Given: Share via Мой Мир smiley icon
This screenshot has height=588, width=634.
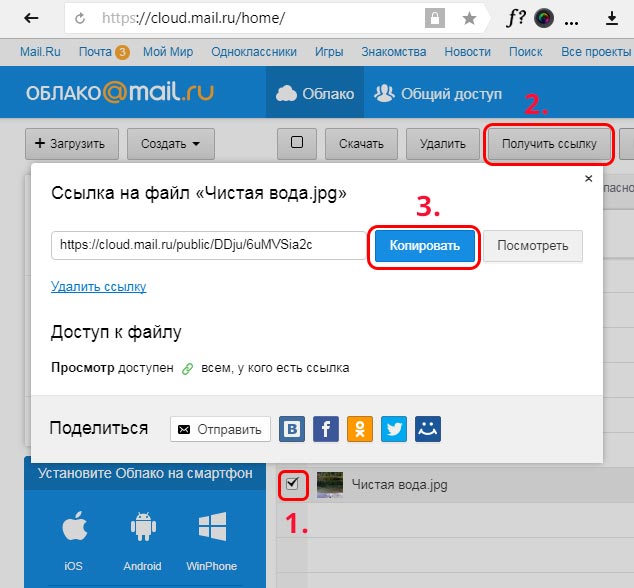Looking at the screenshot, I should [x=428, y=429].
